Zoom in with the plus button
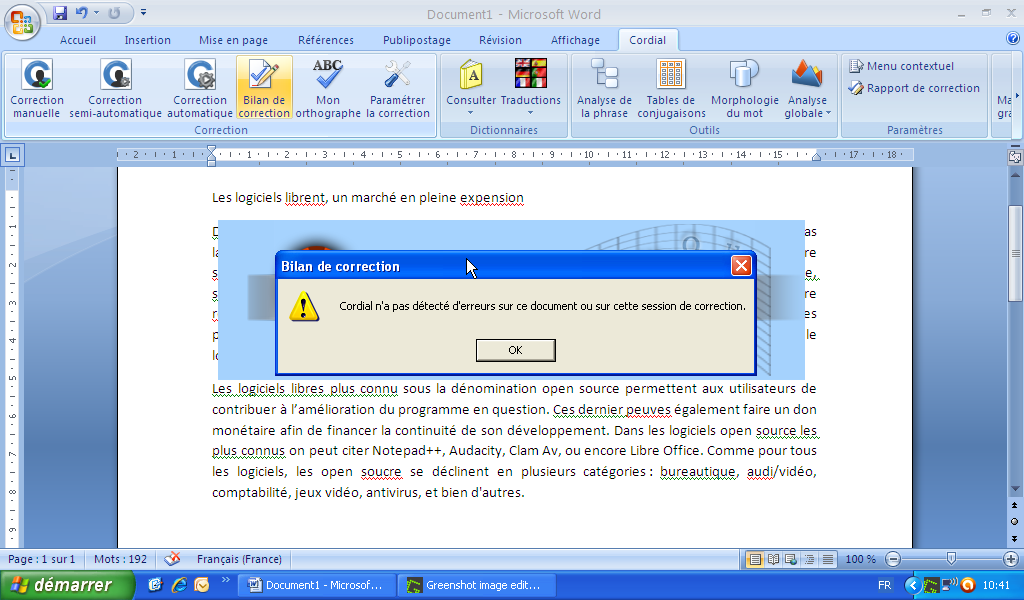 pyautogui.click(x=1011, y=559)
